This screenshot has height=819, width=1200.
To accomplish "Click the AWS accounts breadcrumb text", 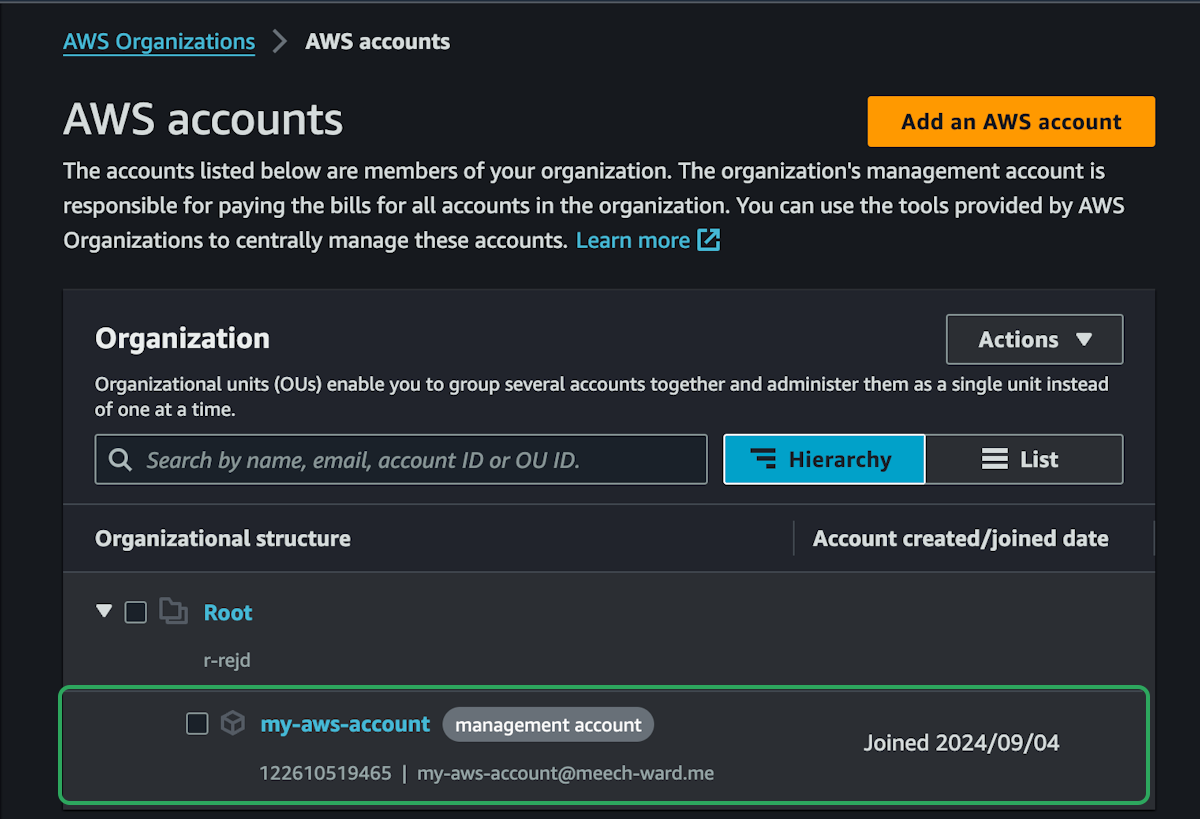I will click(x=378, y=42).
